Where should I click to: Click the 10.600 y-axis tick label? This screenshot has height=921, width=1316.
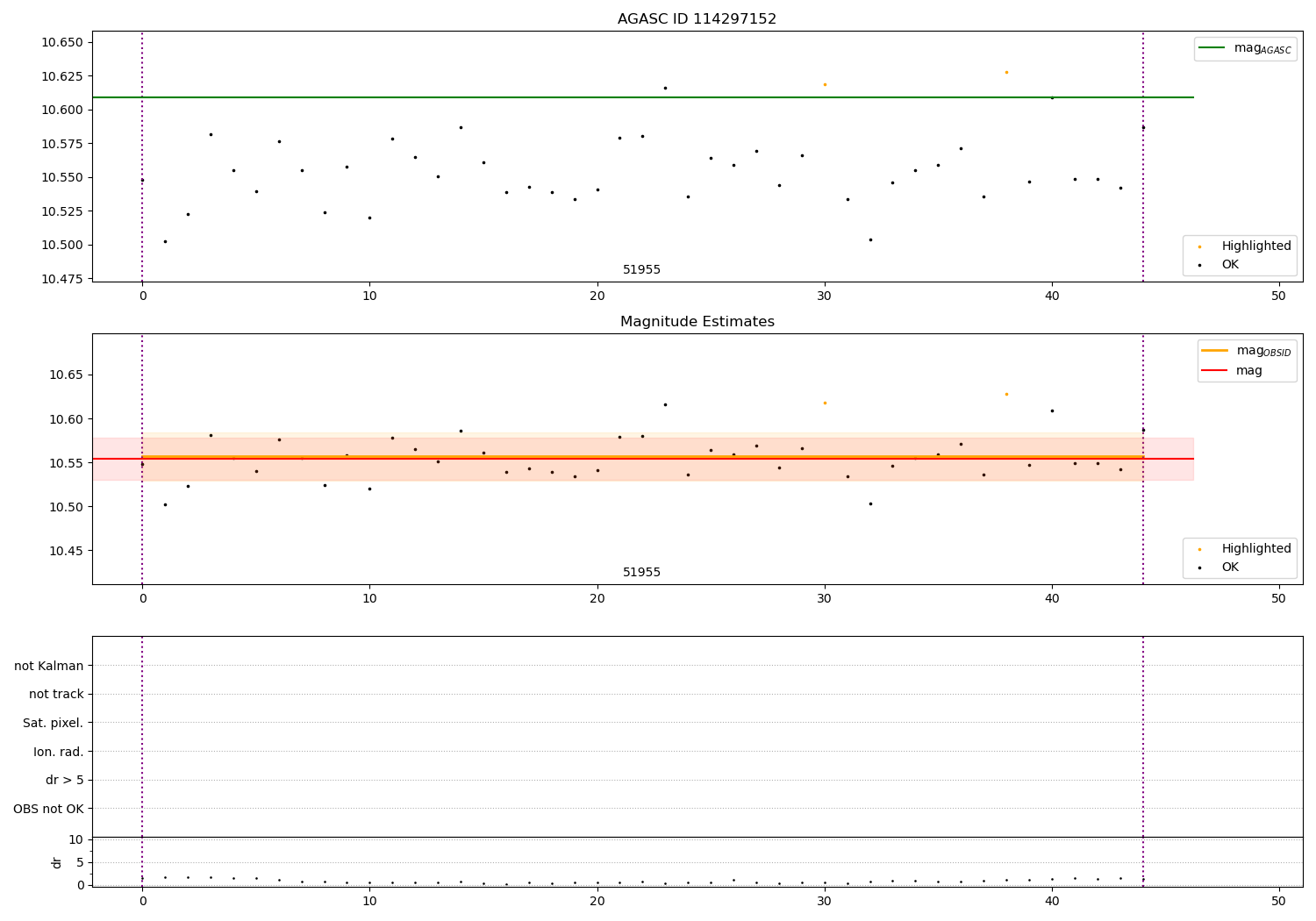point(62,110)
